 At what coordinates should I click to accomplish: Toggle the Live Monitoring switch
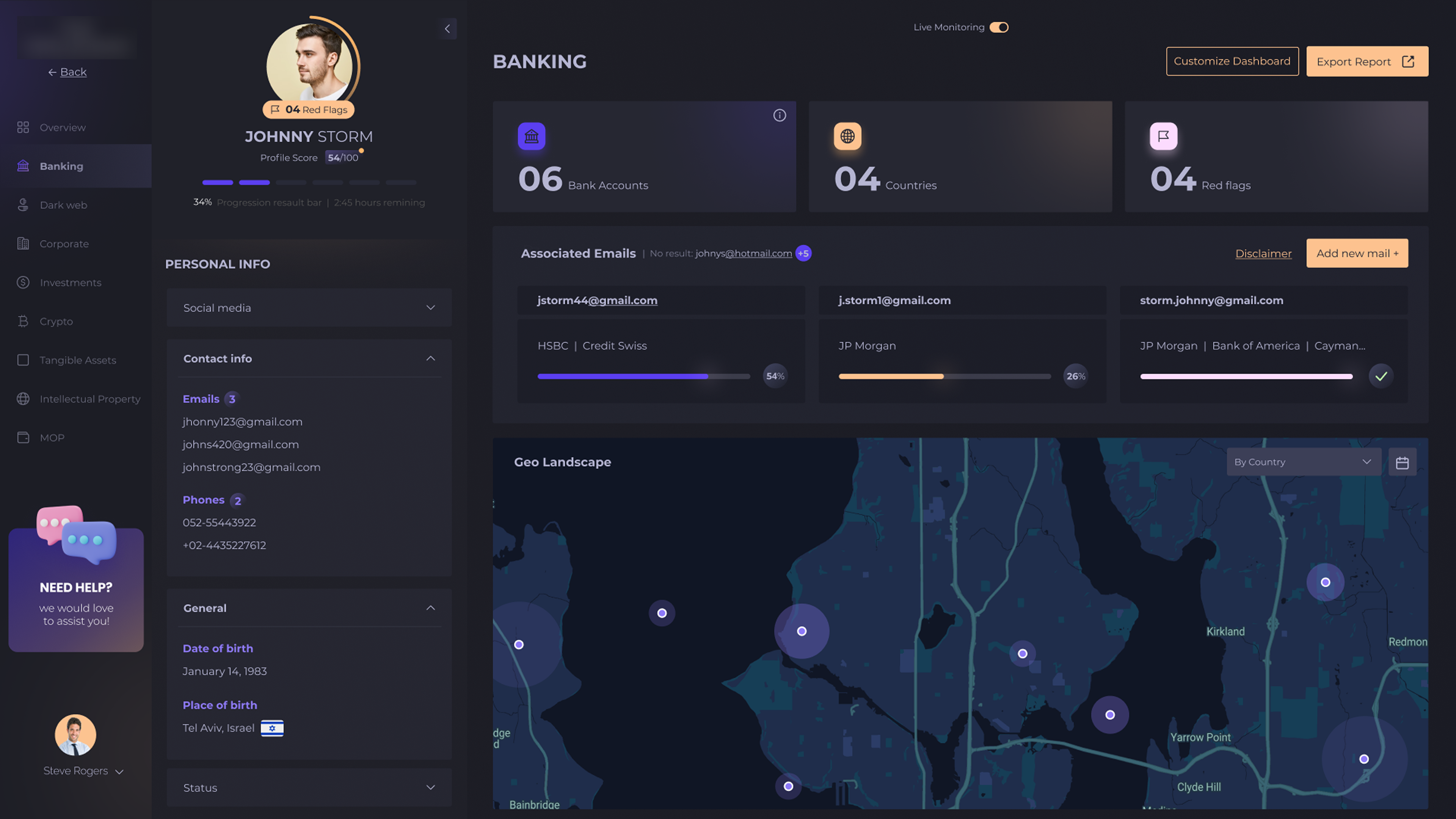[x=999, y=27]
